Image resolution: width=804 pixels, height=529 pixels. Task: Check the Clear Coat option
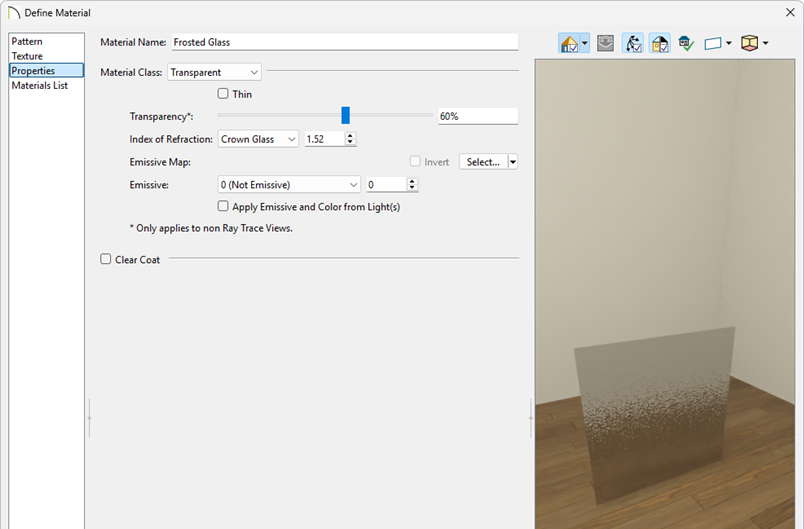[x=105, y=259]
